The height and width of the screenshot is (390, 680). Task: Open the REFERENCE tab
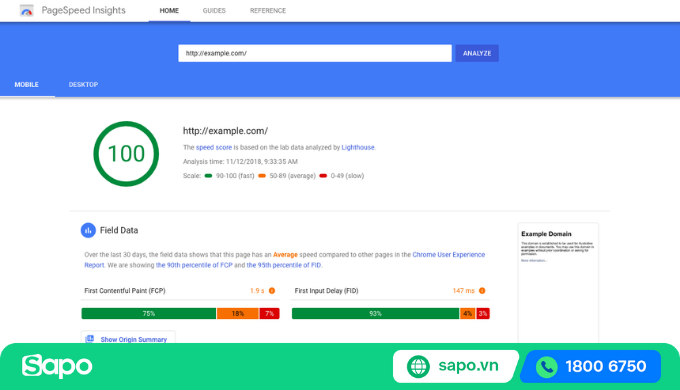click(268, 11)
